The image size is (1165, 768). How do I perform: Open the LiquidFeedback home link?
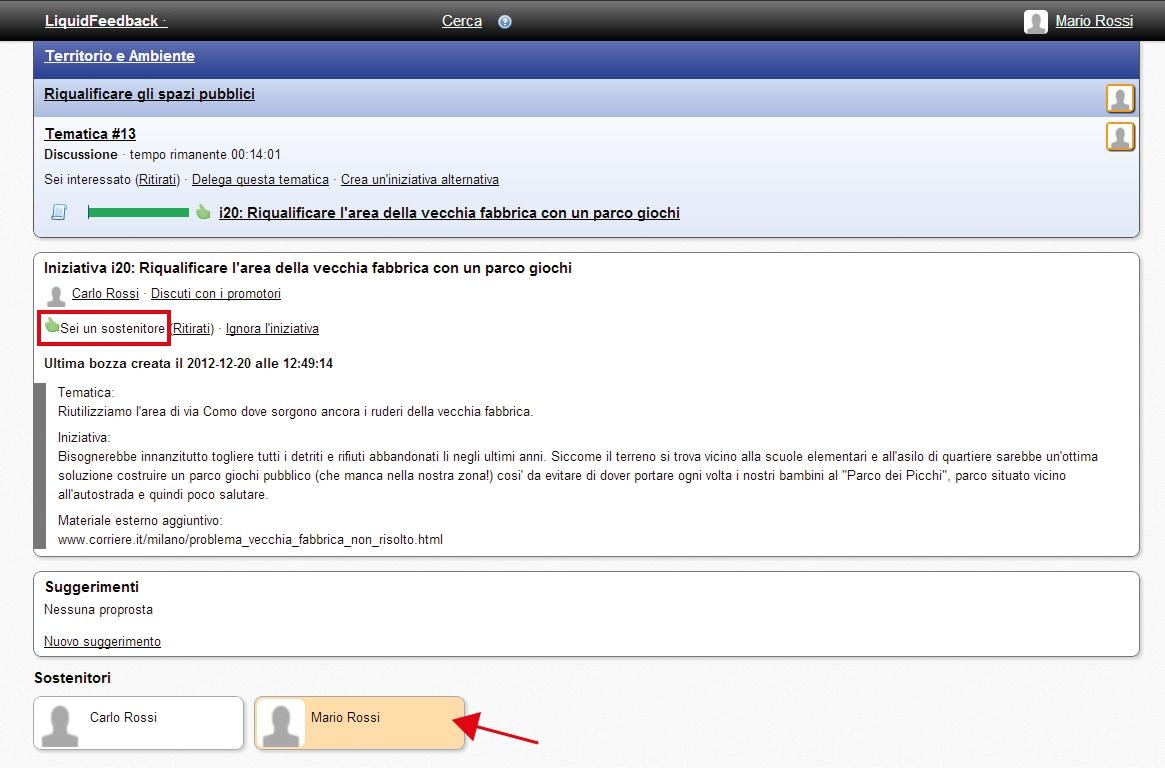pyautogui.click(x=102, y=21)
